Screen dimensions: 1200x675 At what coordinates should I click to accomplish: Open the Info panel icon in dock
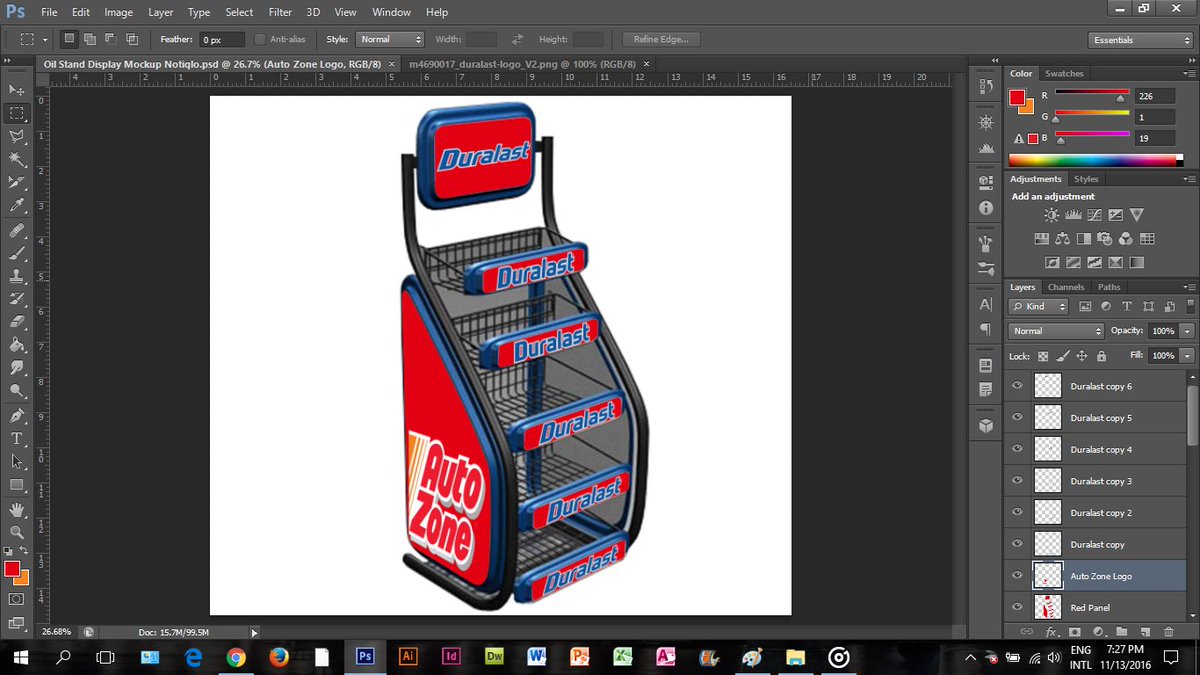click(986, 208)
